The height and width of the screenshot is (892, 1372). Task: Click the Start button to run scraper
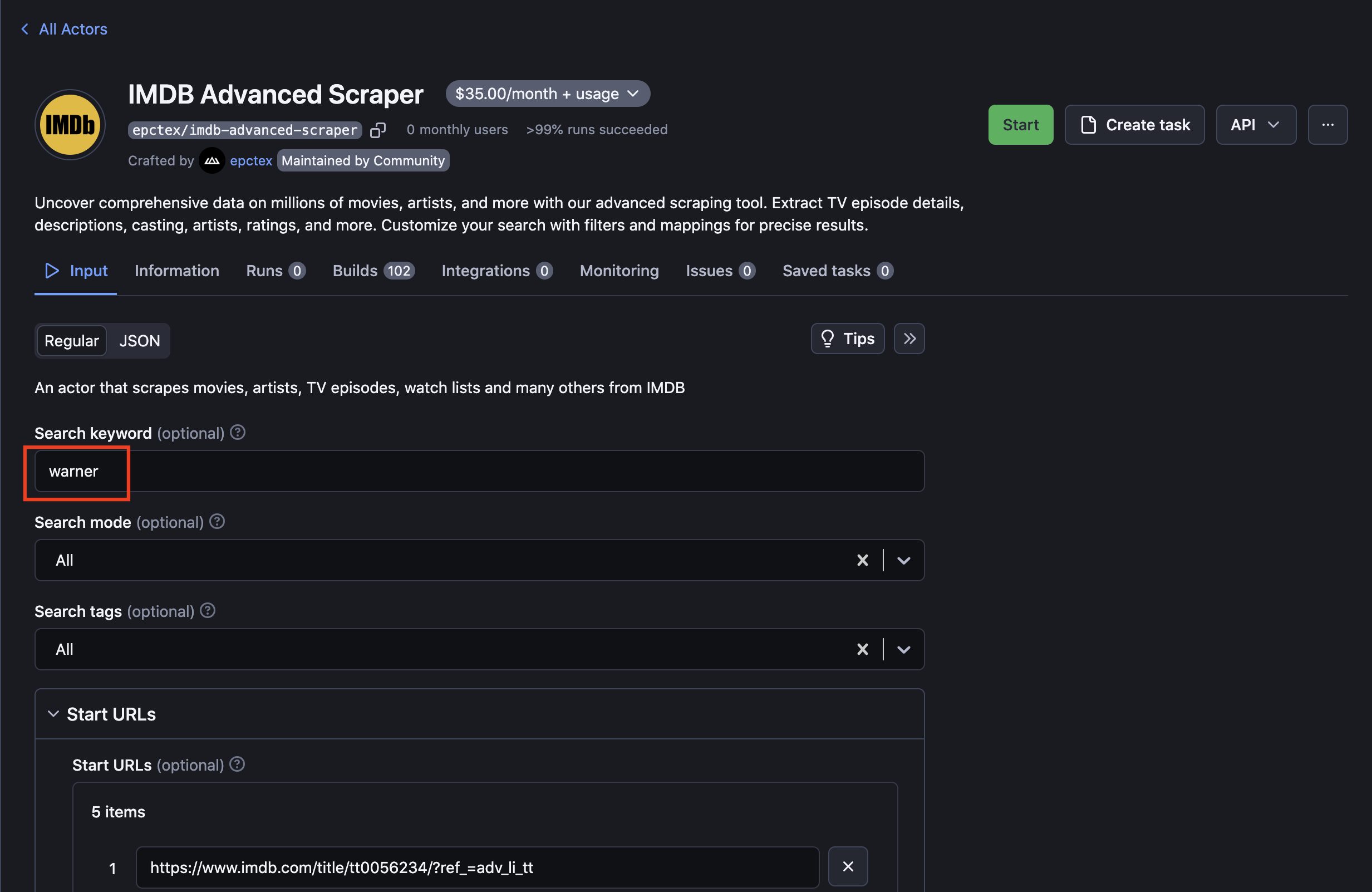[x=1021, y=124]
